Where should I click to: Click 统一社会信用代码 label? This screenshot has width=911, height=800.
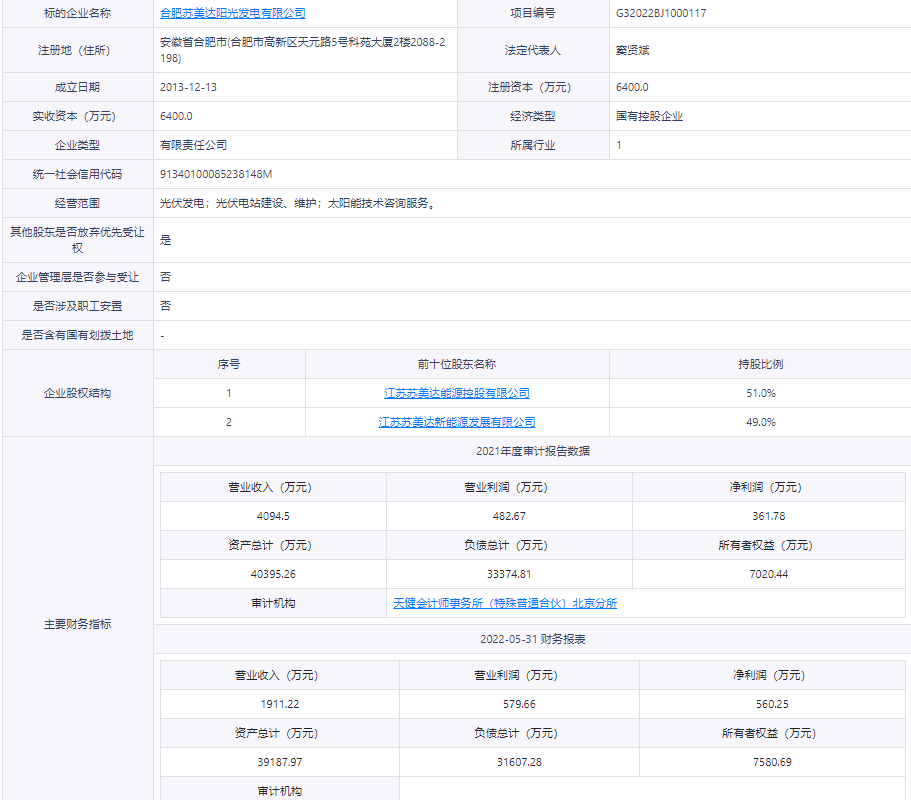77,174
